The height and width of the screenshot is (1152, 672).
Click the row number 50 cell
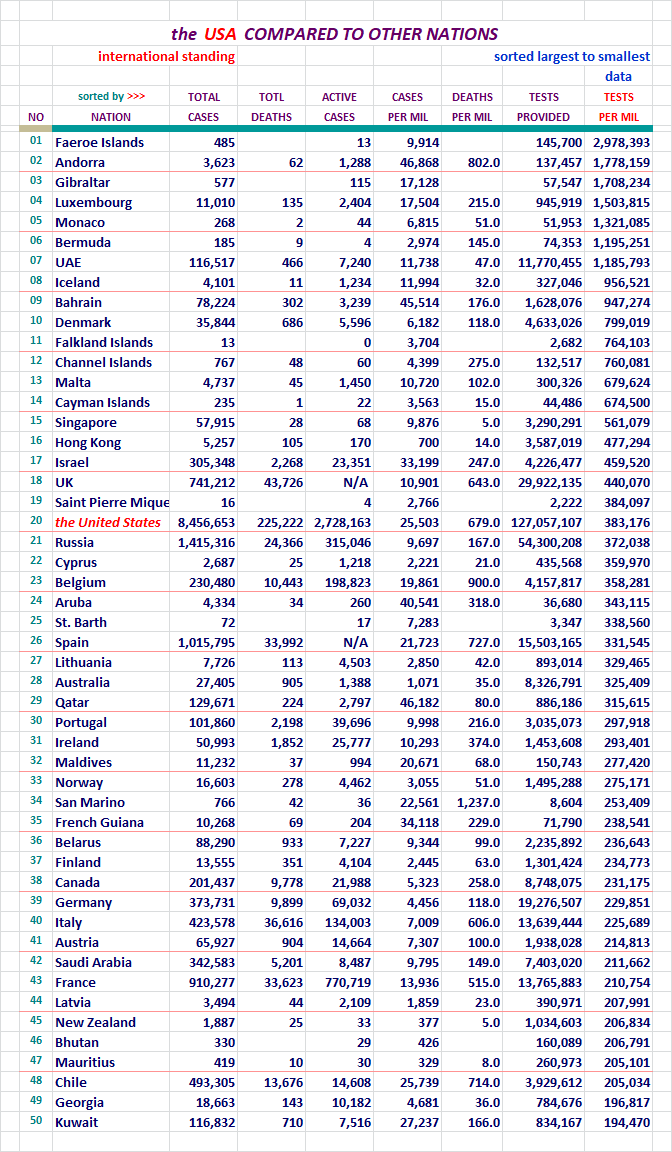[x=36, y=1123]
